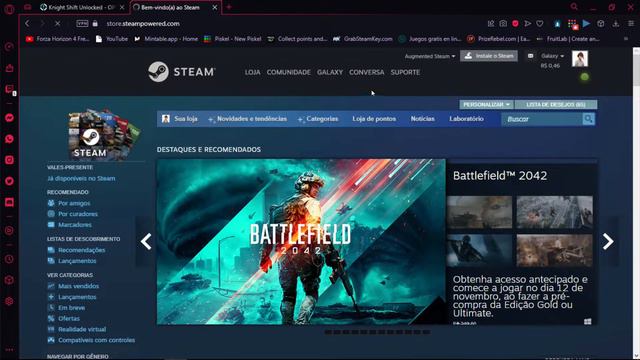Open the Player icon in the sidebar
This screenshot has width=640, height=360.
(x=9, y=231)
